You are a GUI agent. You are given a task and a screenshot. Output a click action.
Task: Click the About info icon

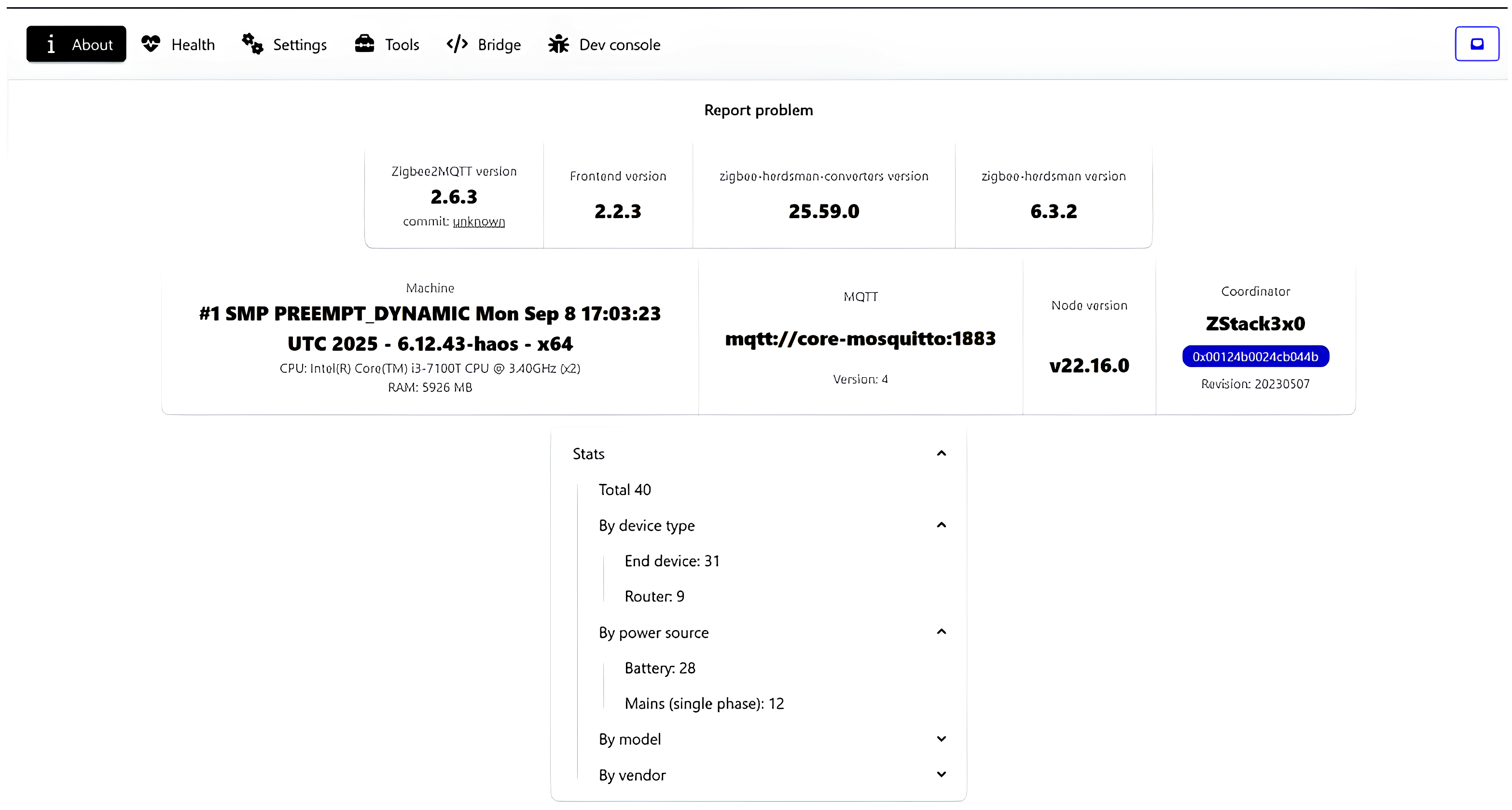coord(51,44)
